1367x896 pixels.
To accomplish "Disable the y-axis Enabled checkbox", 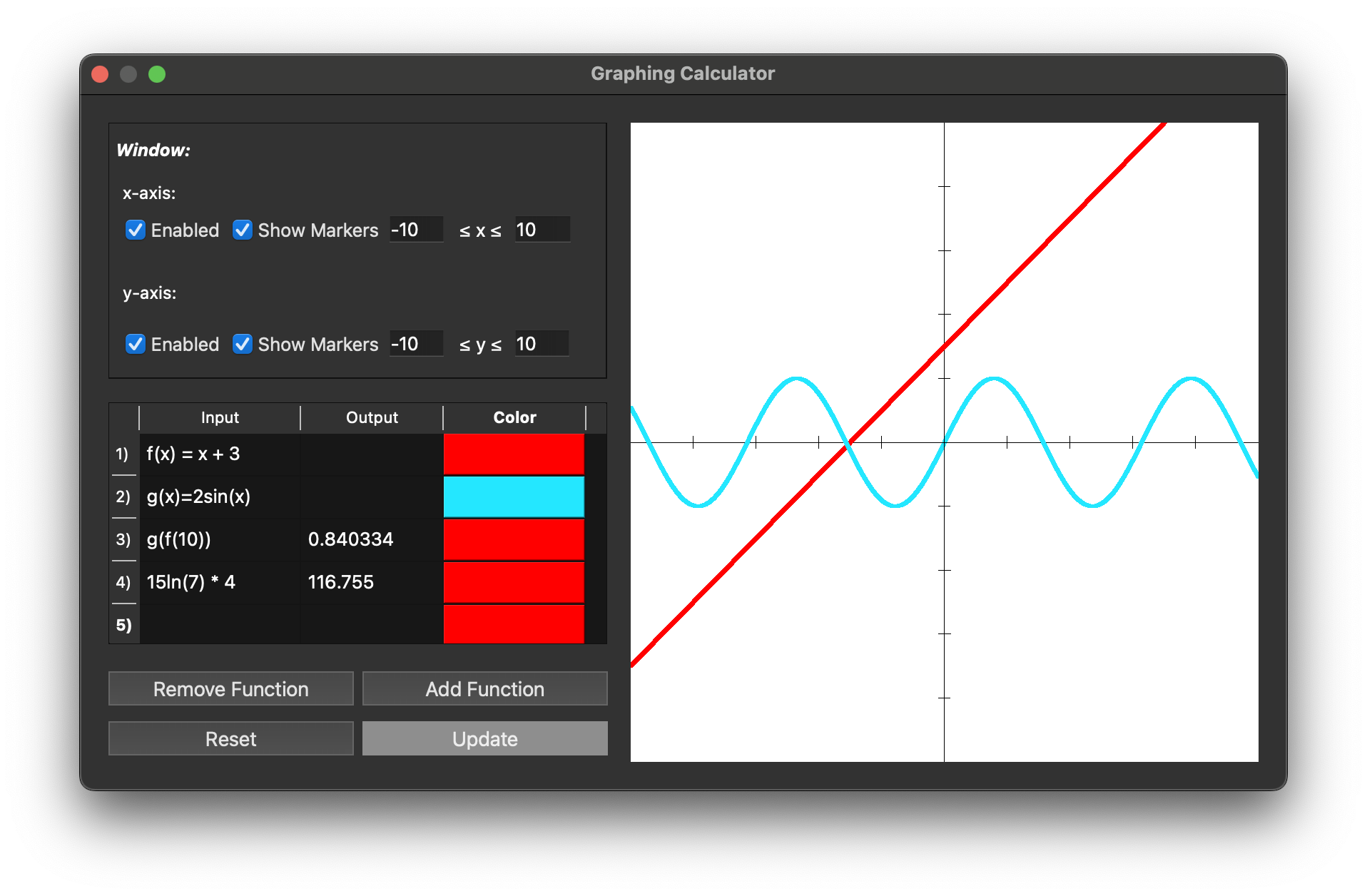I will pyautogui.click(x=136, y=344).
